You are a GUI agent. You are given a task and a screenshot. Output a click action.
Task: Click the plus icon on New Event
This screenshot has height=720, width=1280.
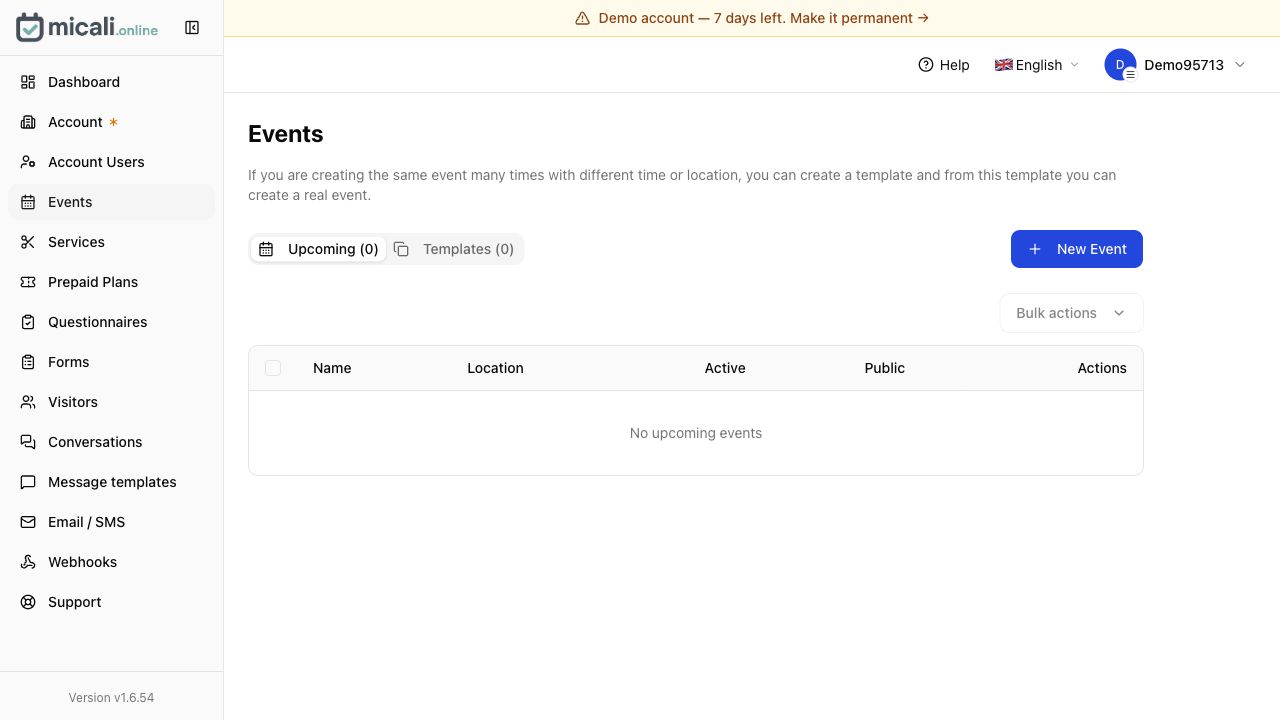click(1035, 249)
